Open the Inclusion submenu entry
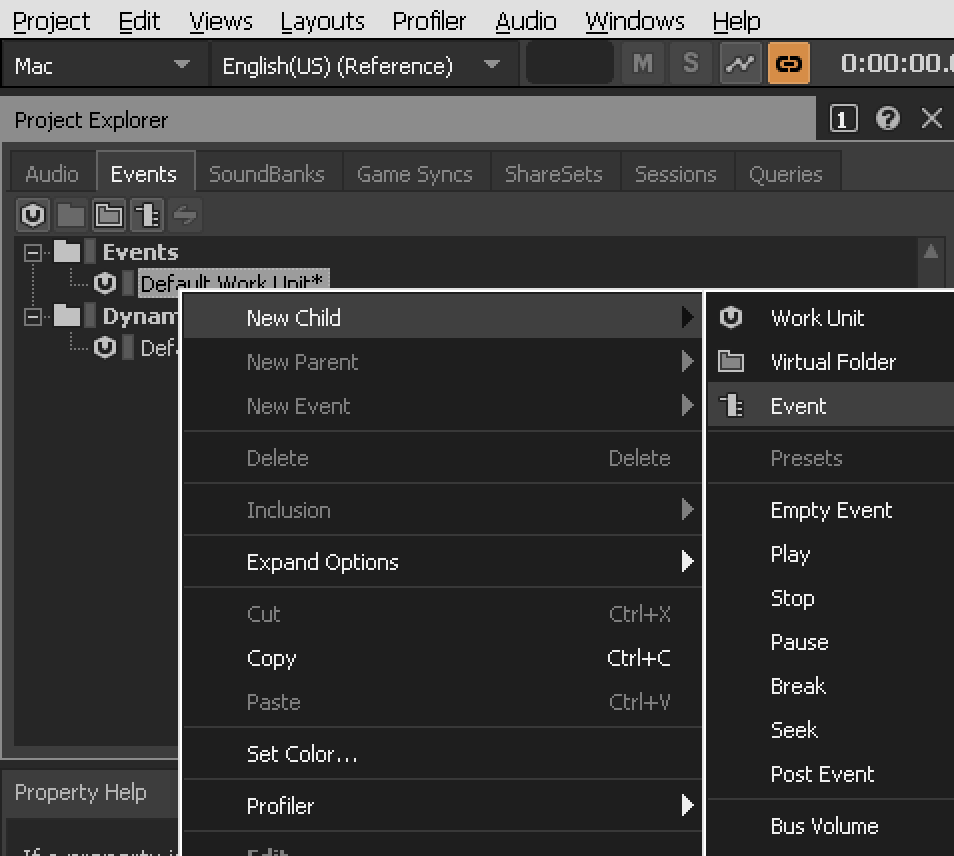The image size is (954, 856). click(442, 510)
